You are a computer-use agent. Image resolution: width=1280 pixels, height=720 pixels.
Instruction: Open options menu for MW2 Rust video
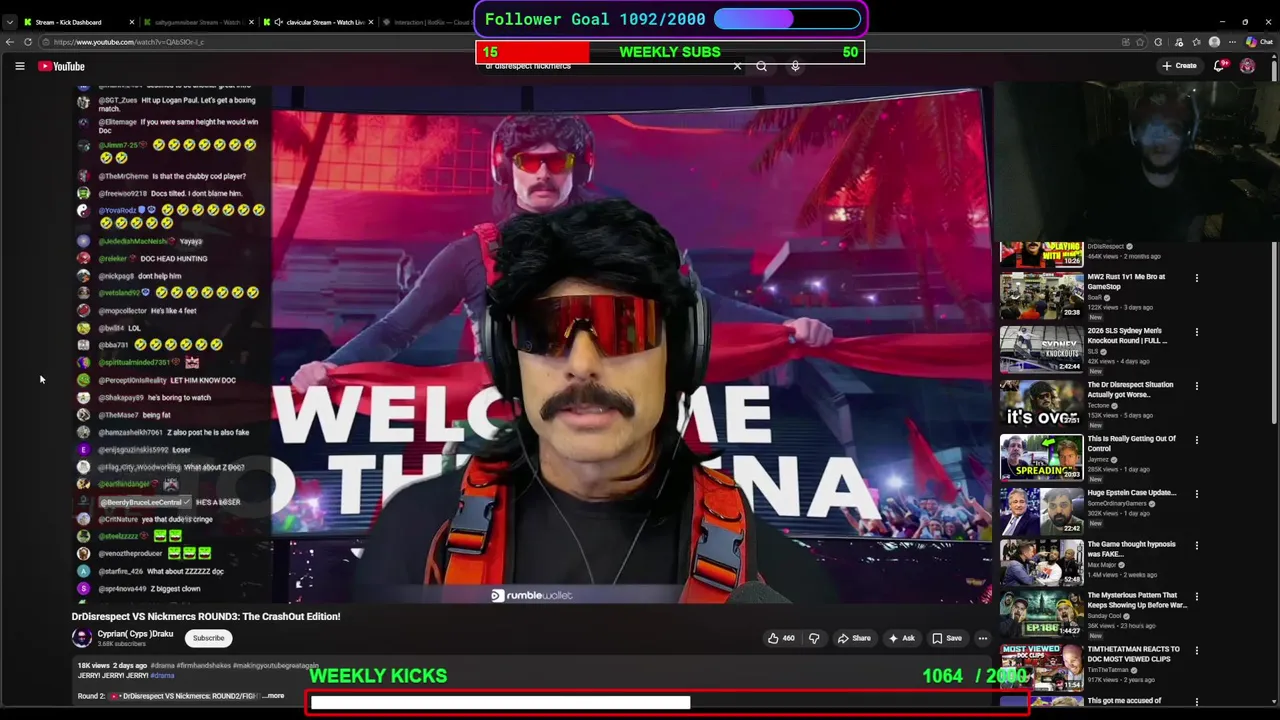[1196, 278]
